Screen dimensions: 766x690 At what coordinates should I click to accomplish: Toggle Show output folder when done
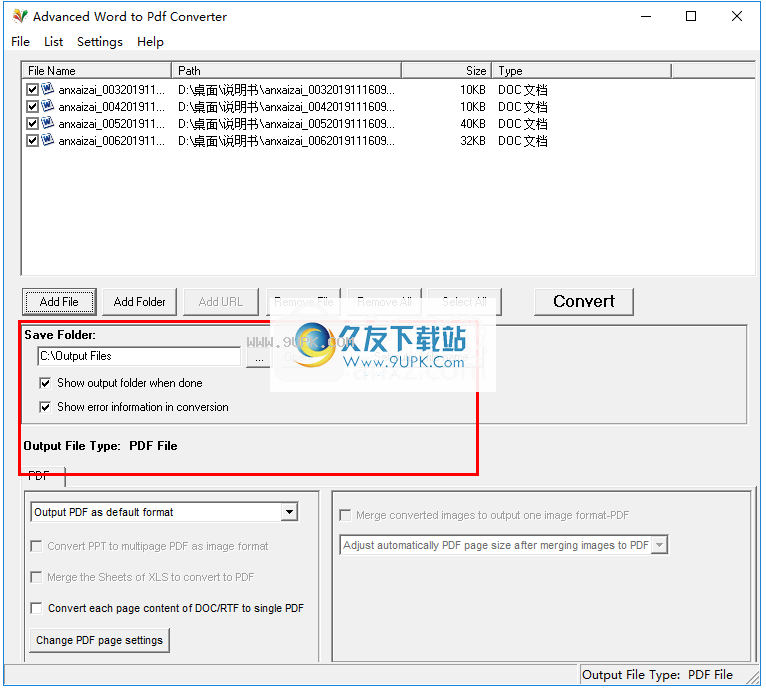pyautogui.click(x=45, y=384)
